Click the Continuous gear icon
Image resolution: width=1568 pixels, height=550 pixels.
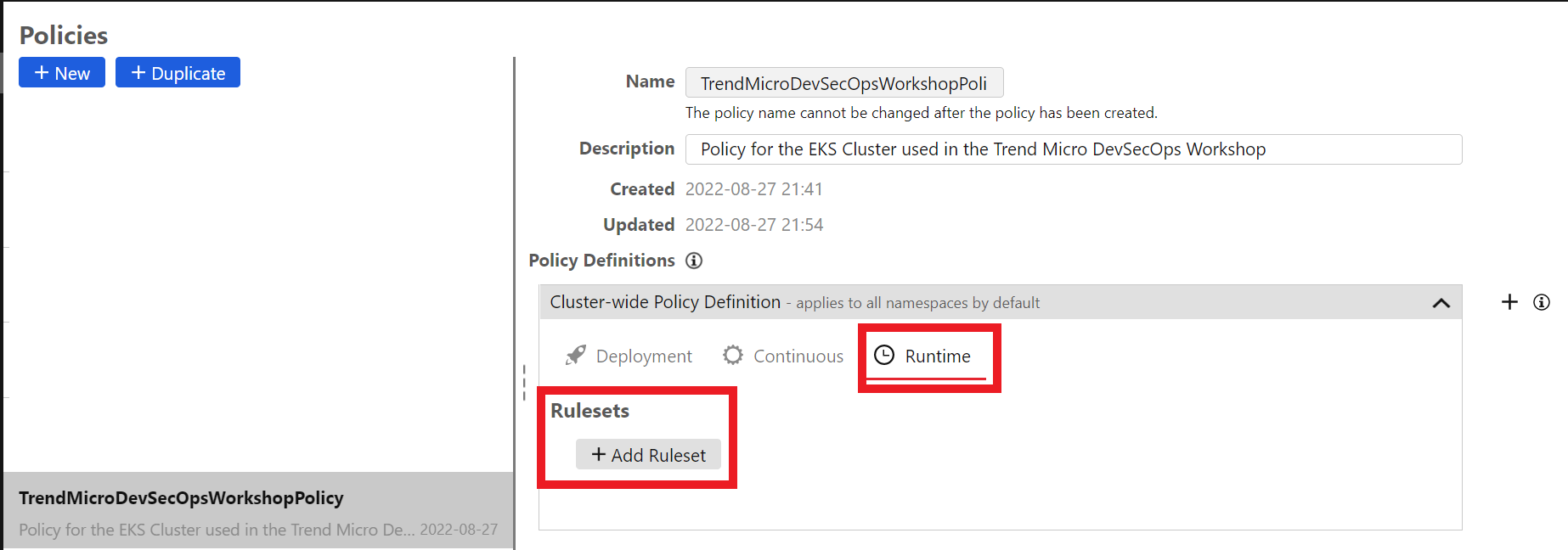[732, 355]
